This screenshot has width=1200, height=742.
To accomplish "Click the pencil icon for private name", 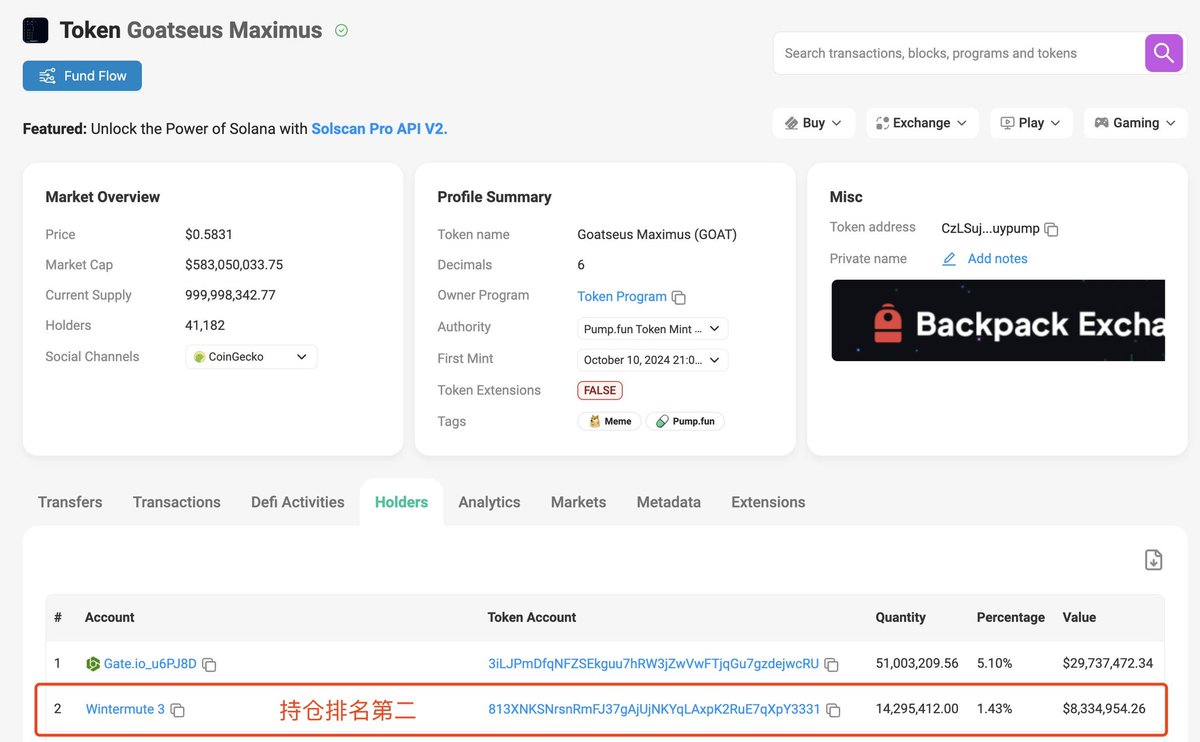I will (x=949, y=259).
